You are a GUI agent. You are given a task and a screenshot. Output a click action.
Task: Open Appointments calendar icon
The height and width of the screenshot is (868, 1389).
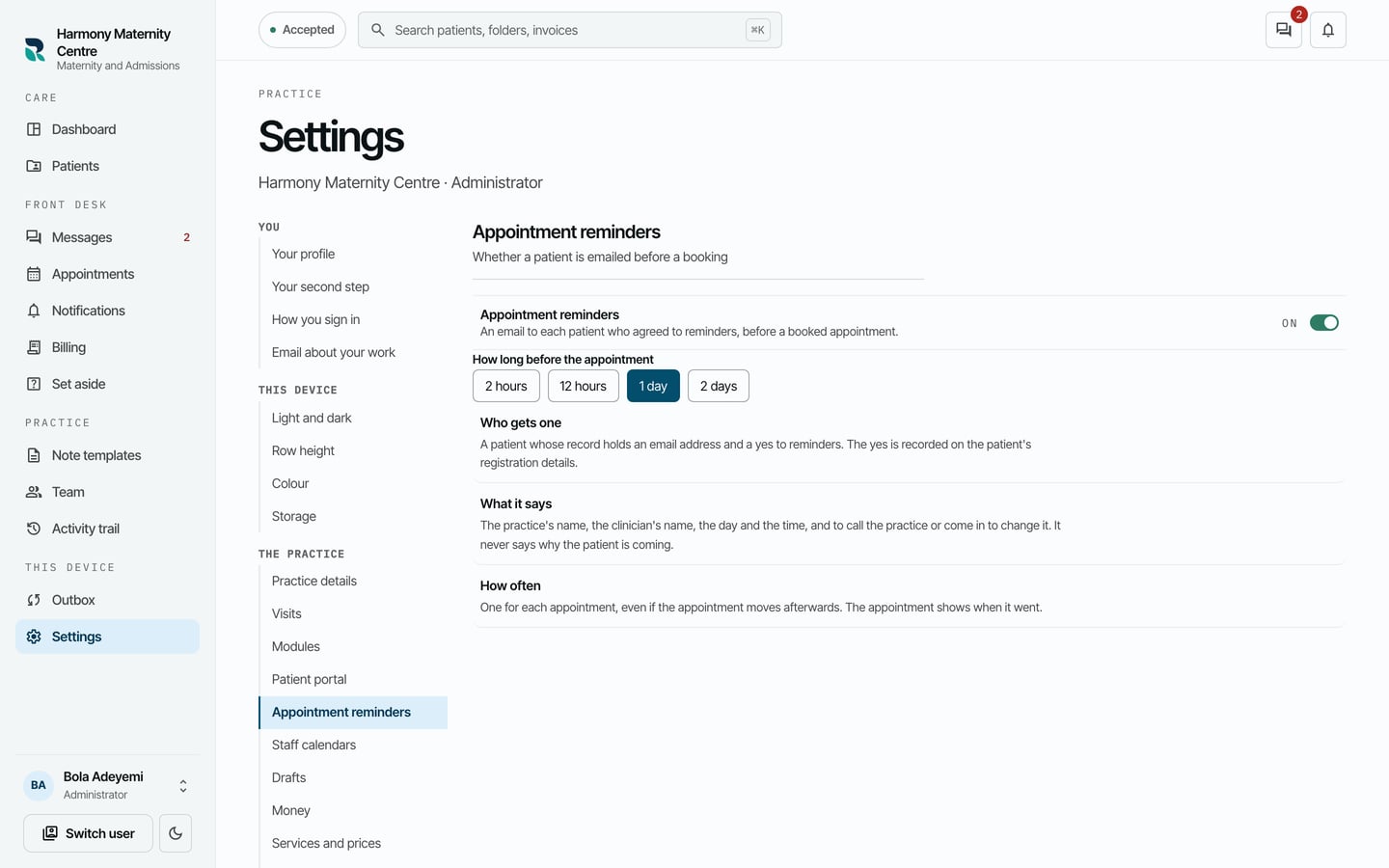point(34,274)
